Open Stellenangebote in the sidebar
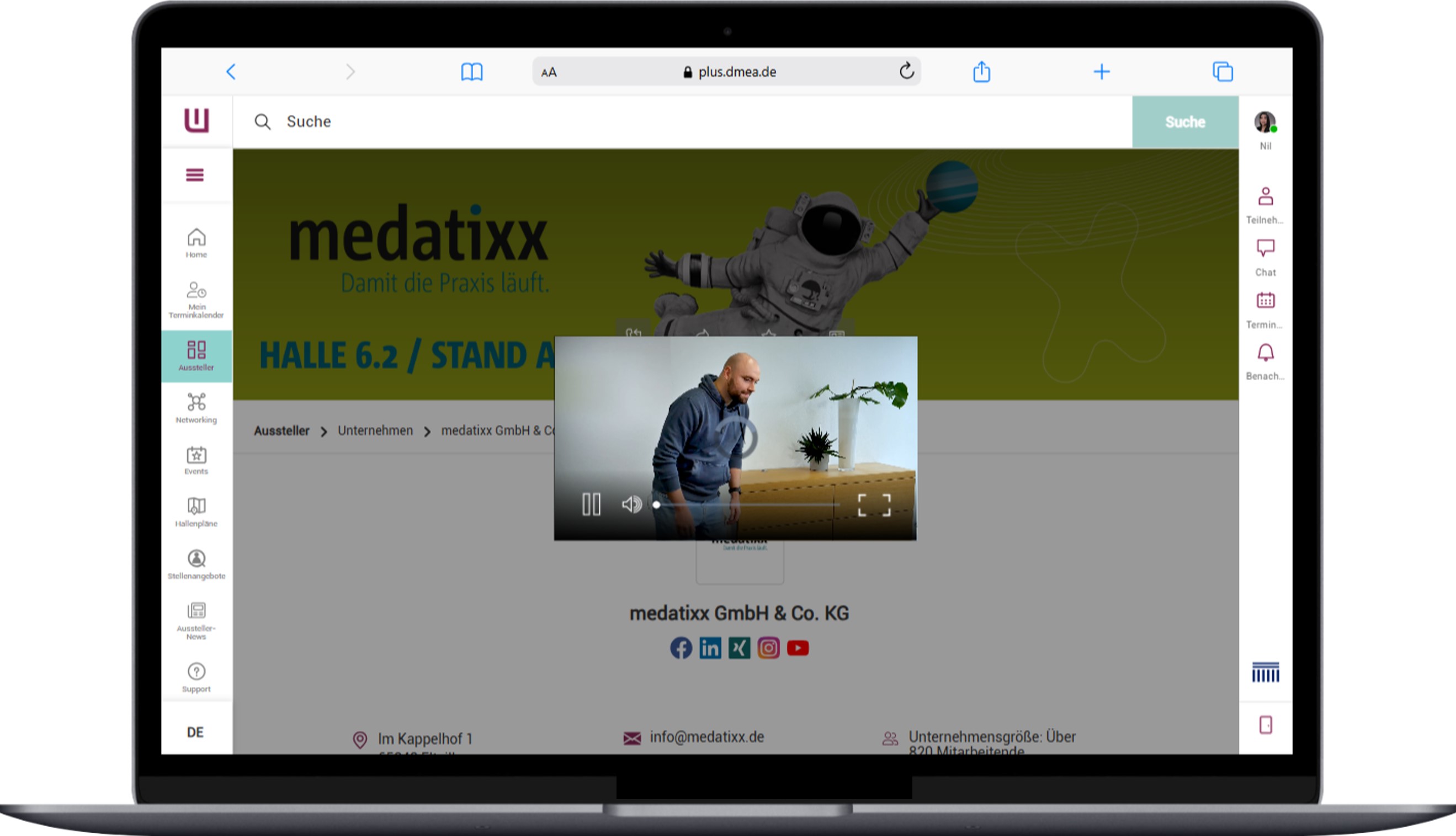This screenshot has height=836, width=1456. click(x=196, y=565)
